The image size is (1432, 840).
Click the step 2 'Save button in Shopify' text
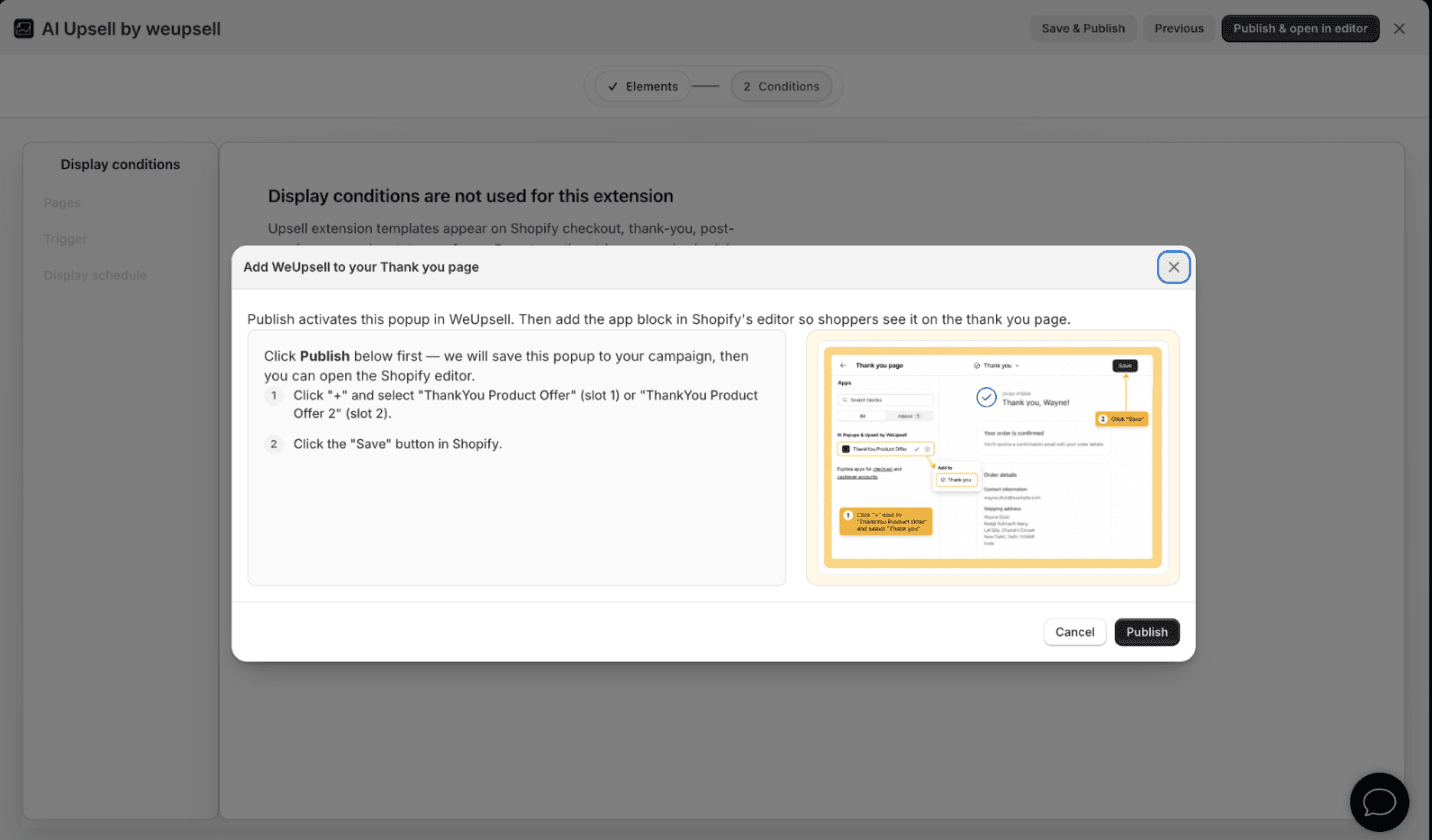pos(397,444)
